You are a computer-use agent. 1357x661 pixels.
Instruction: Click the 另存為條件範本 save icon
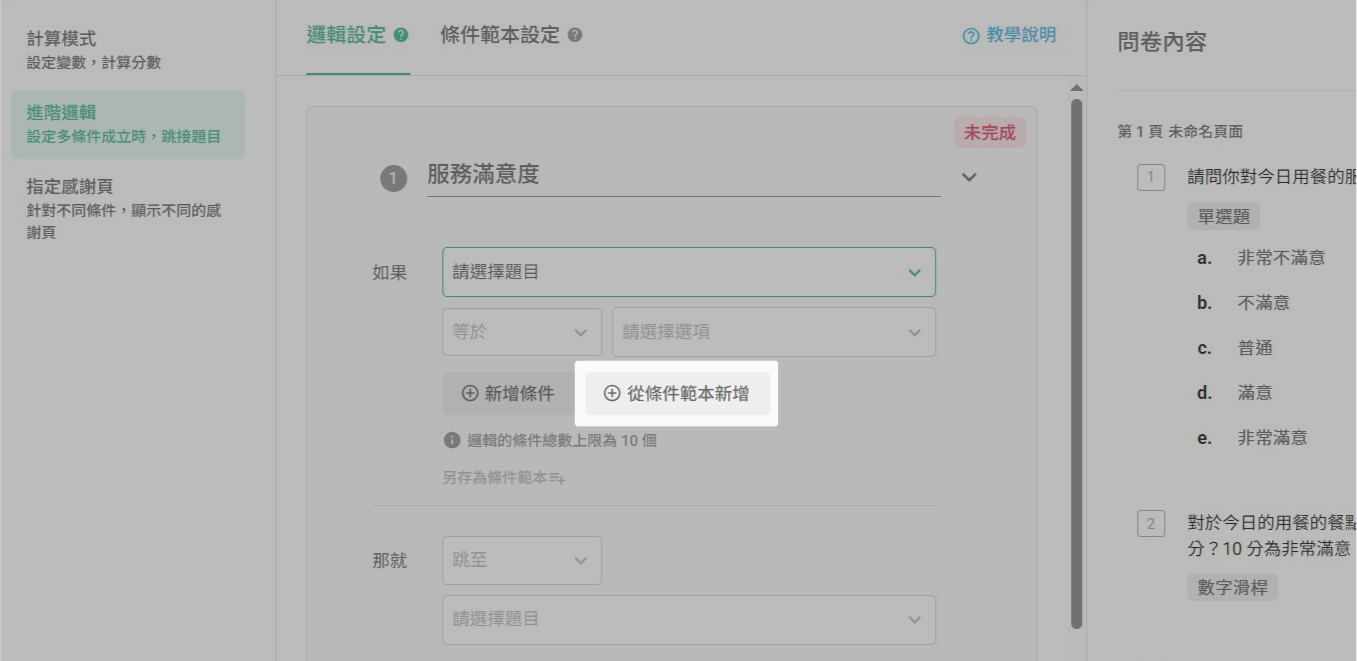[557, 478]
